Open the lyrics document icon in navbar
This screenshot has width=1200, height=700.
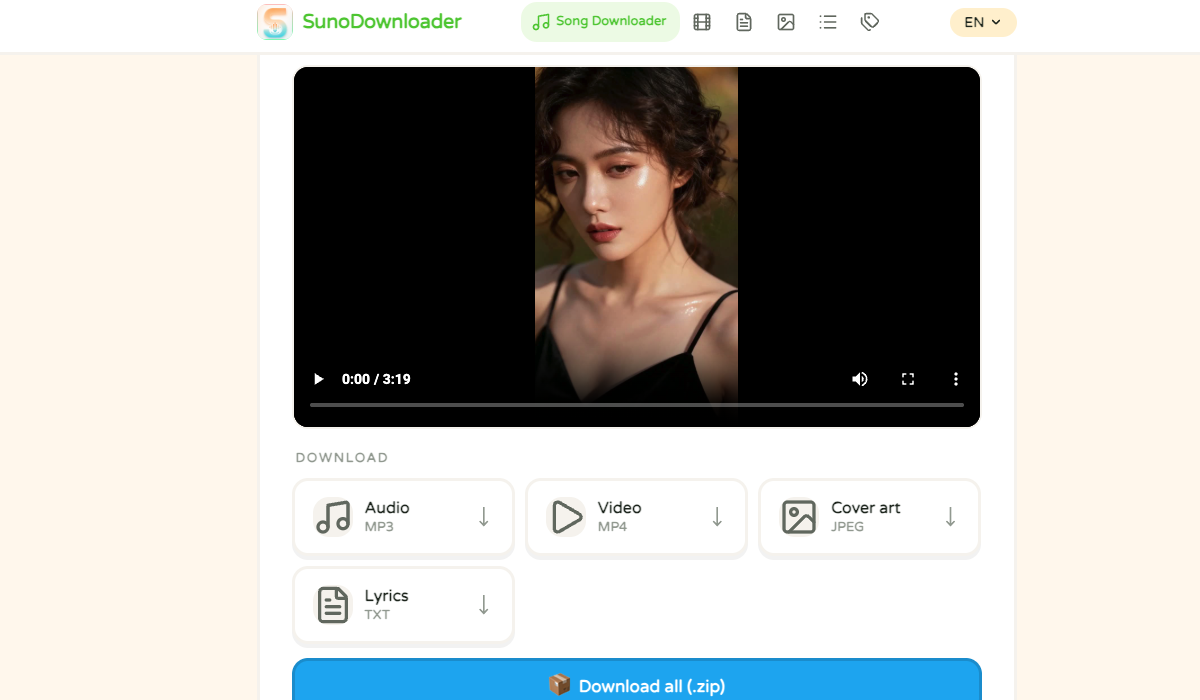click(744, 21)
